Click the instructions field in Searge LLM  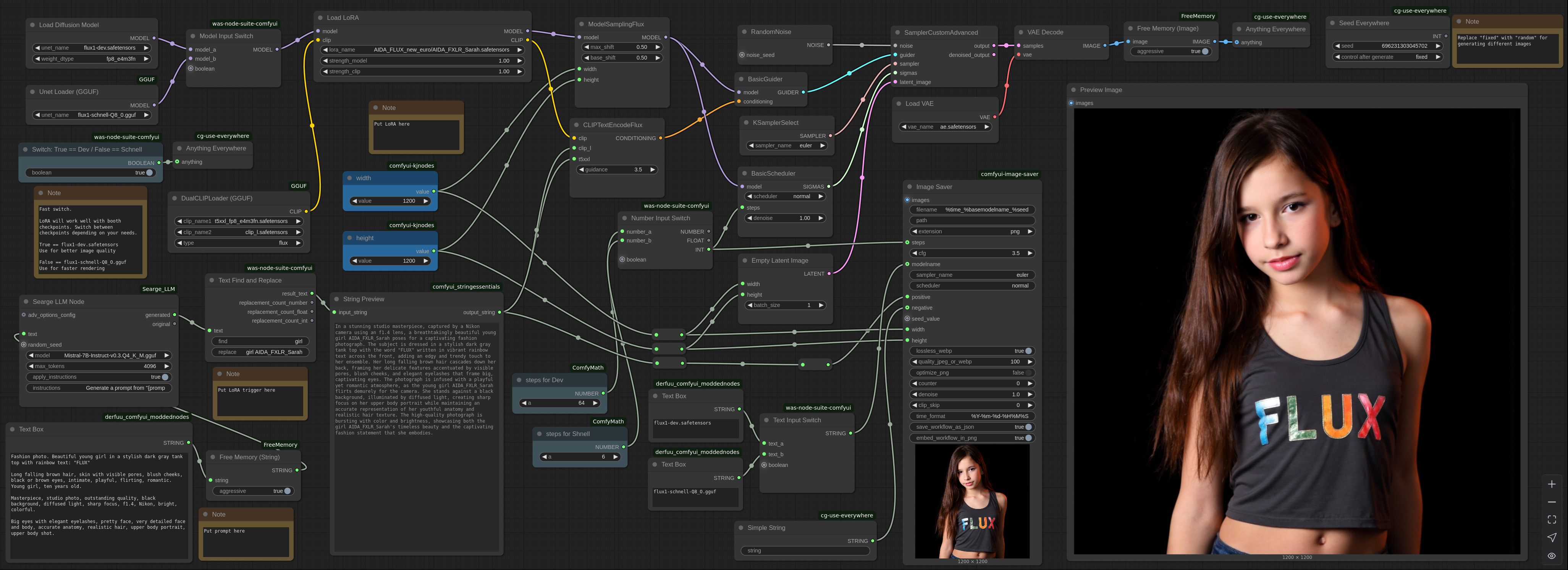point(99,388)
